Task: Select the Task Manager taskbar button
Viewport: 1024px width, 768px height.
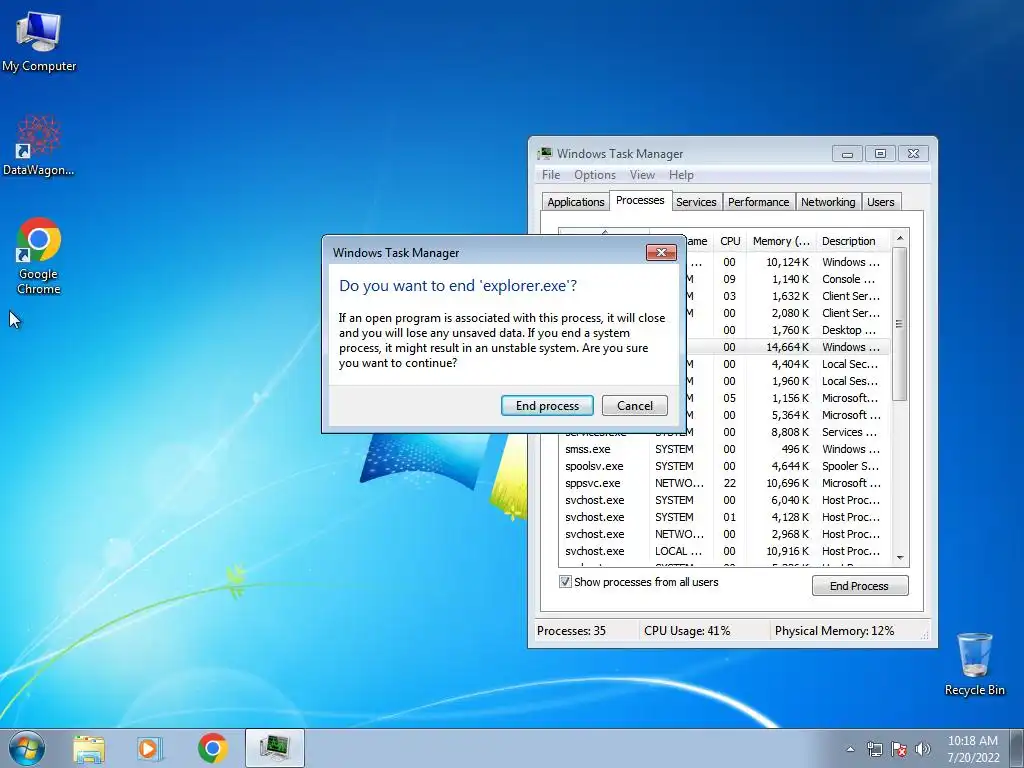Action: (274, 748)
